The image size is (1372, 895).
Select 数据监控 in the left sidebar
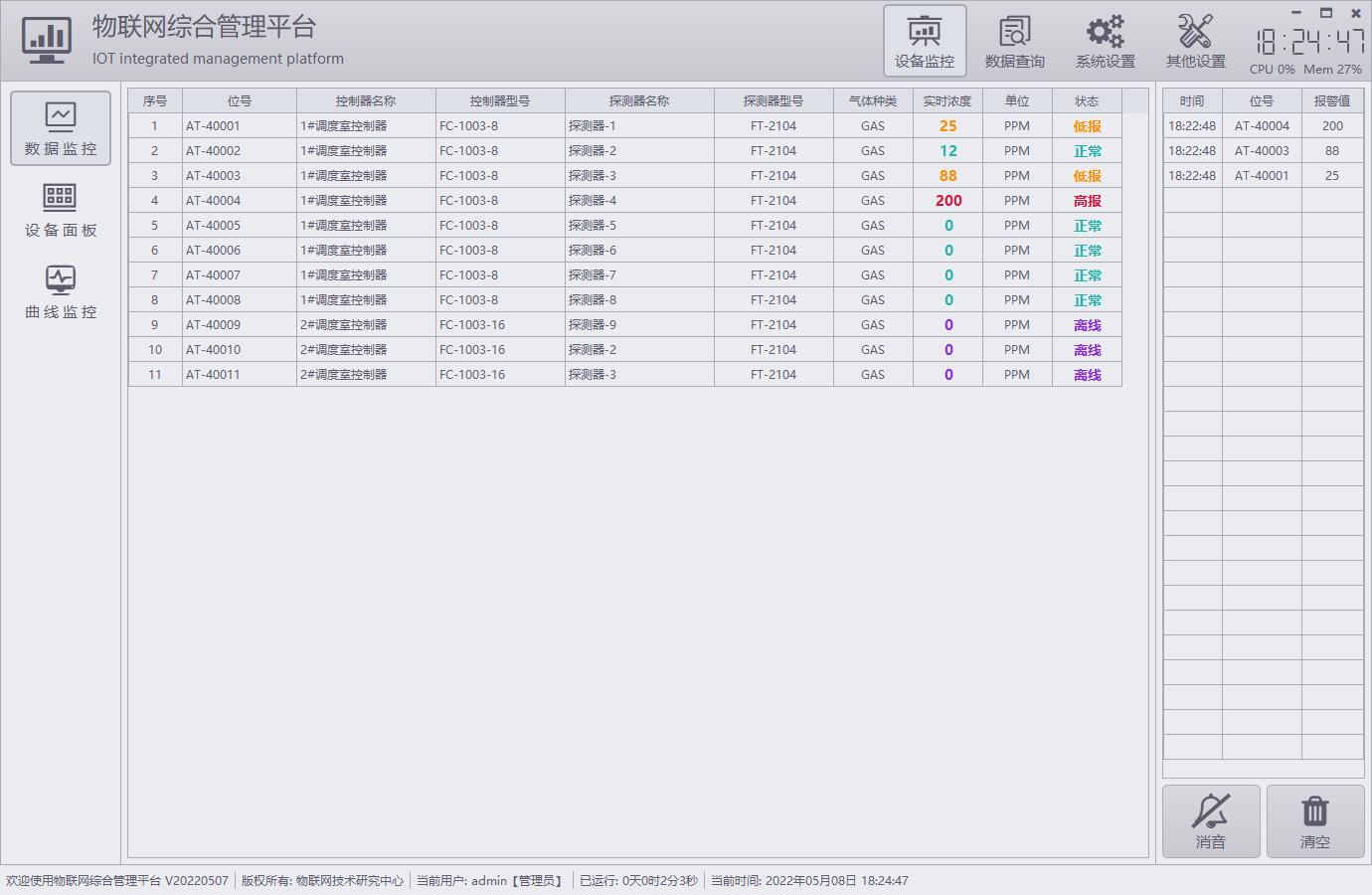[x=61, y=128]
